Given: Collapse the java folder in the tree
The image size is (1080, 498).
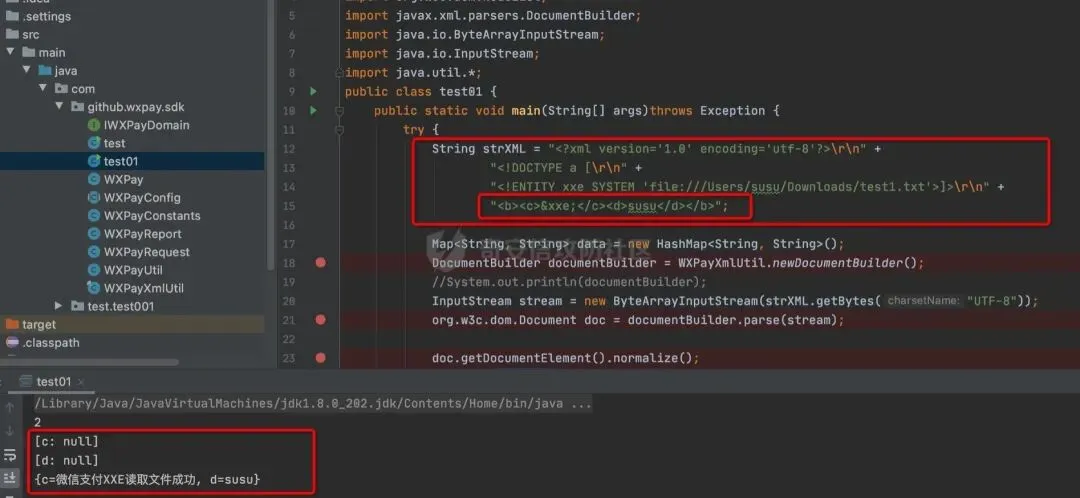Looking at the screenshot, I should 26,70.
